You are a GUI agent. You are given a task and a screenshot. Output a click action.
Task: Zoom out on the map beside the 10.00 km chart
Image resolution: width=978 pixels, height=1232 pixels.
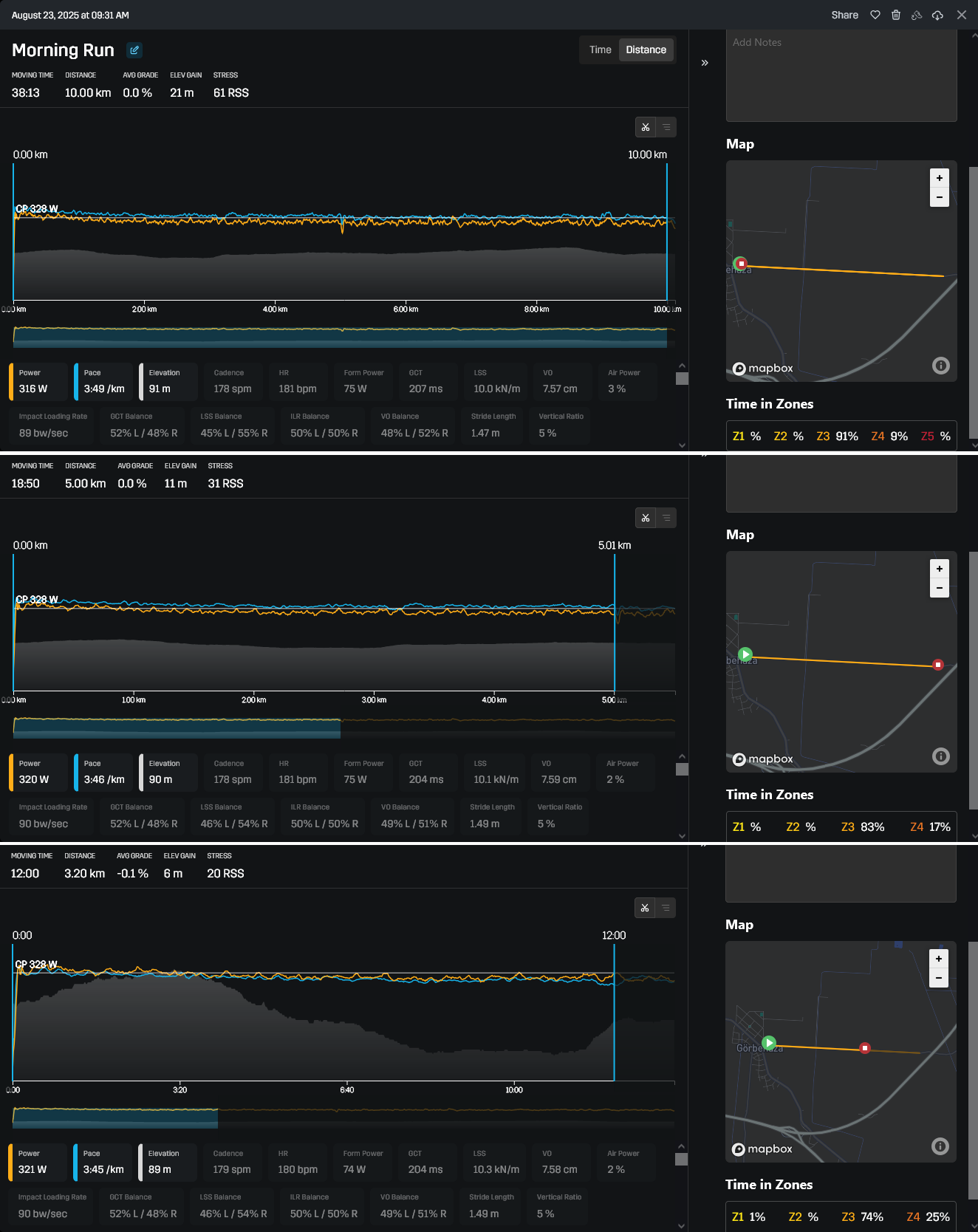(940, 197)
